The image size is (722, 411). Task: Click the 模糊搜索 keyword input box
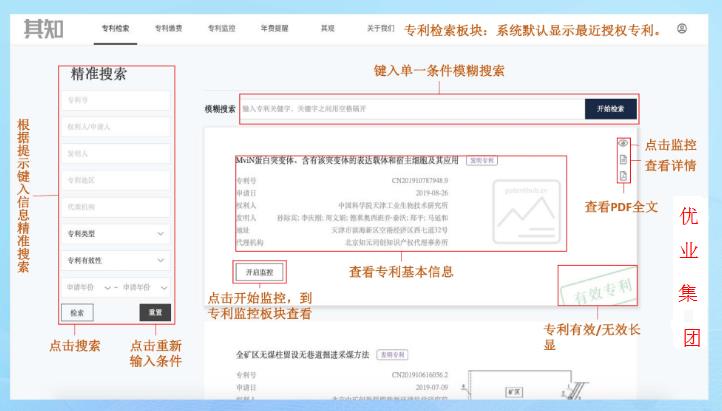click(x=413, y=109)
